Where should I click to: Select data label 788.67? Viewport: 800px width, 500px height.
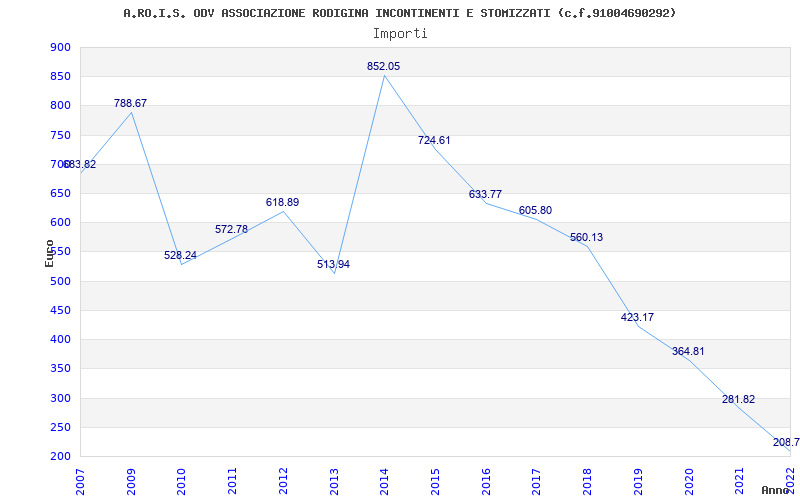point(130,103)
